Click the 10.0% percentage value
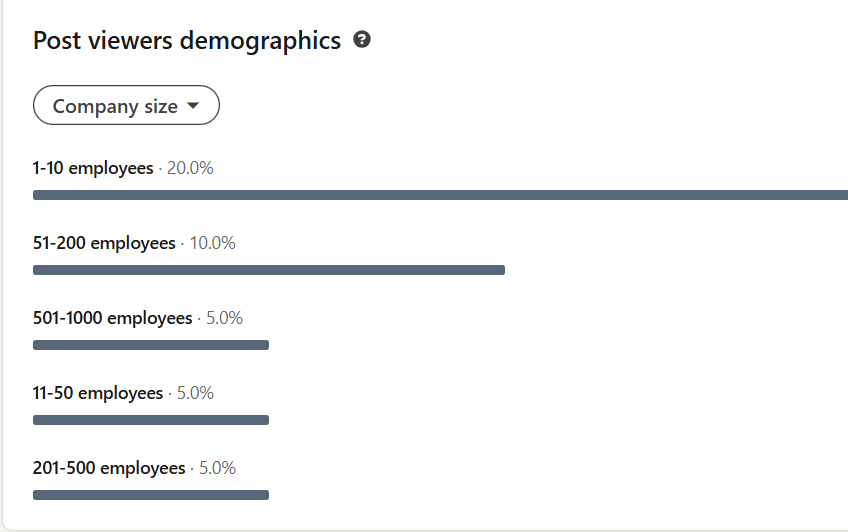 (212, 243)
